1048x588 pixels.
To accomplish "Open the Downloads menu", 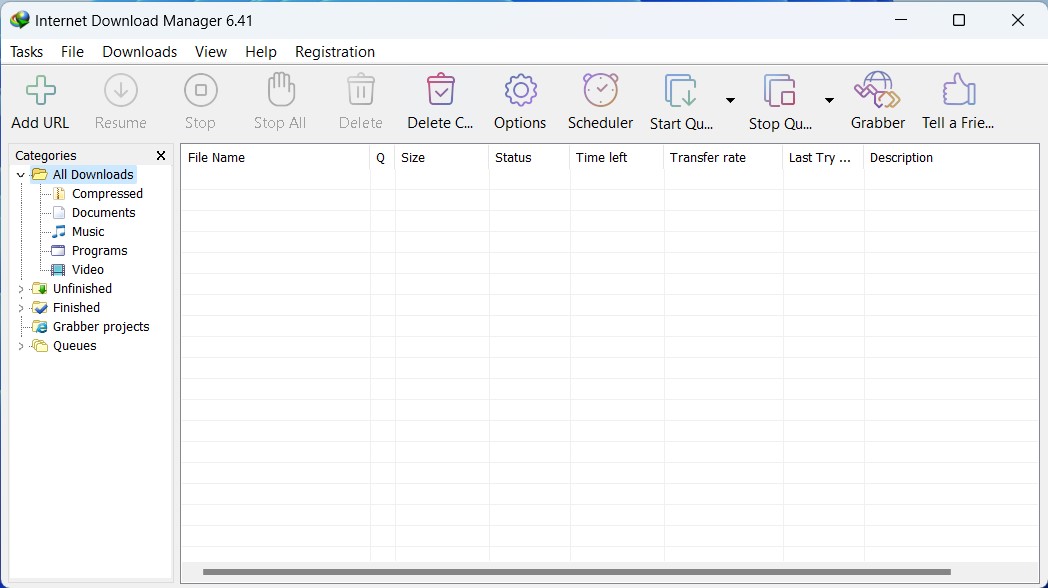I will [139, 51].
